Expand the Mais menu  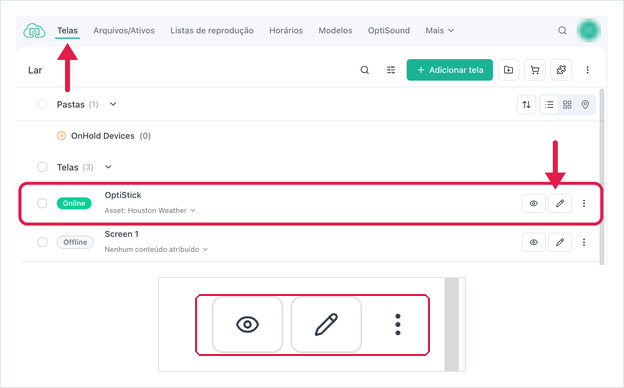pos(439,30)
